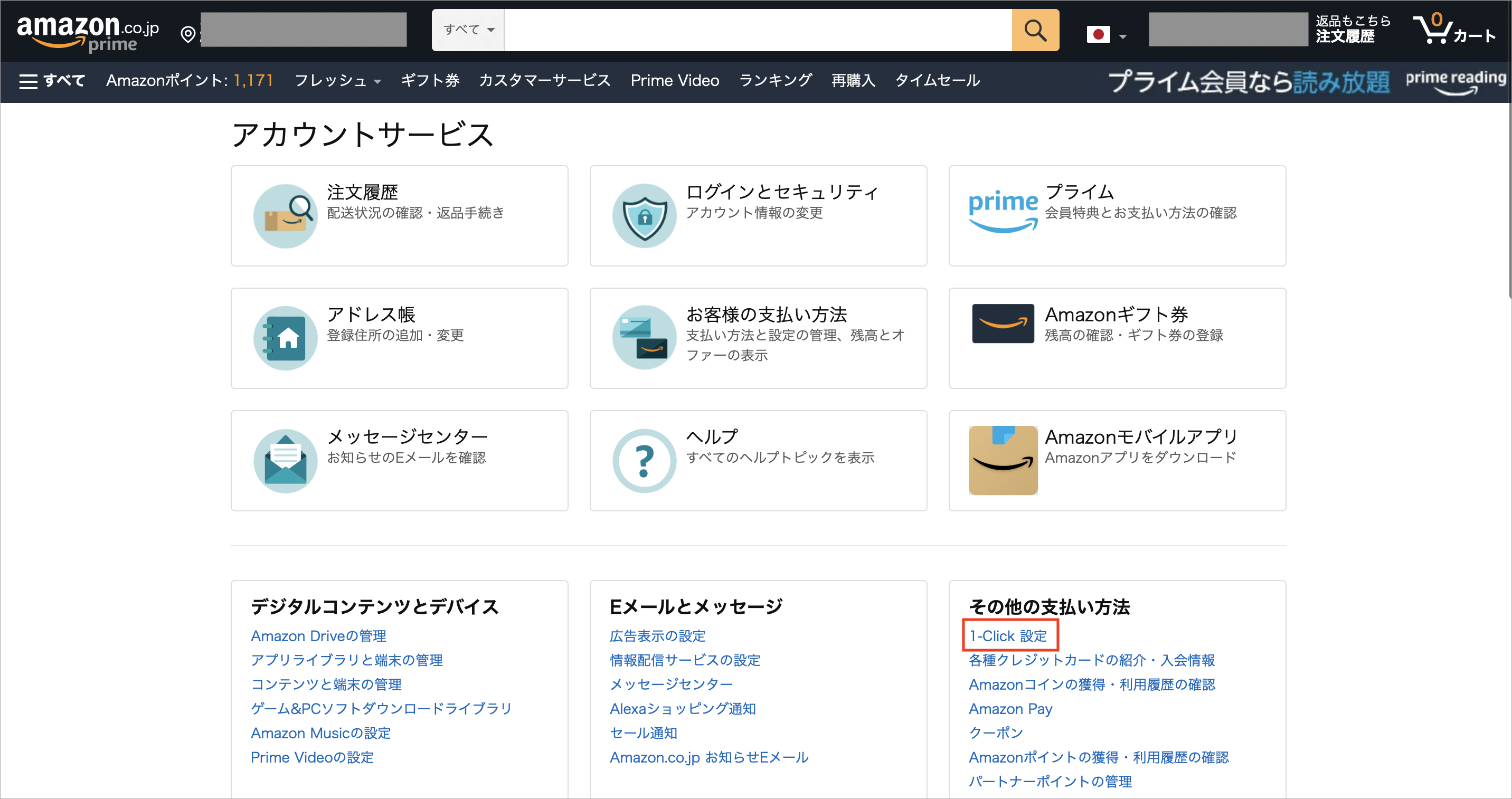
Task: Open the お客様の支払い方法 card title
Action: click(x=767, y=315)
